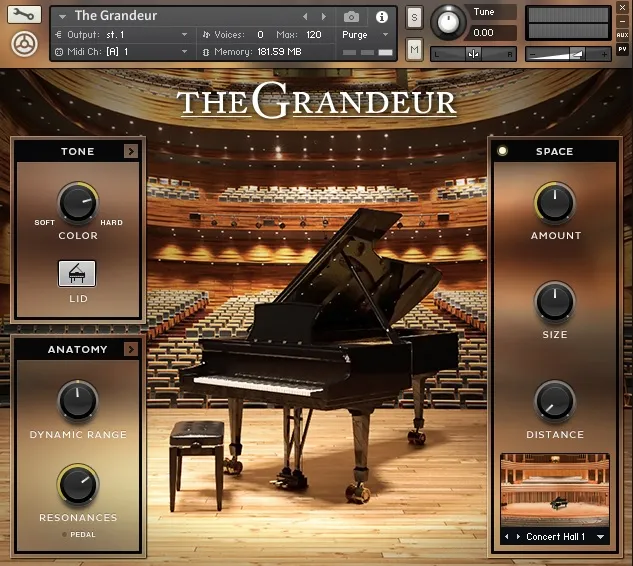Toggle the AUX sends button

(622, 35)
